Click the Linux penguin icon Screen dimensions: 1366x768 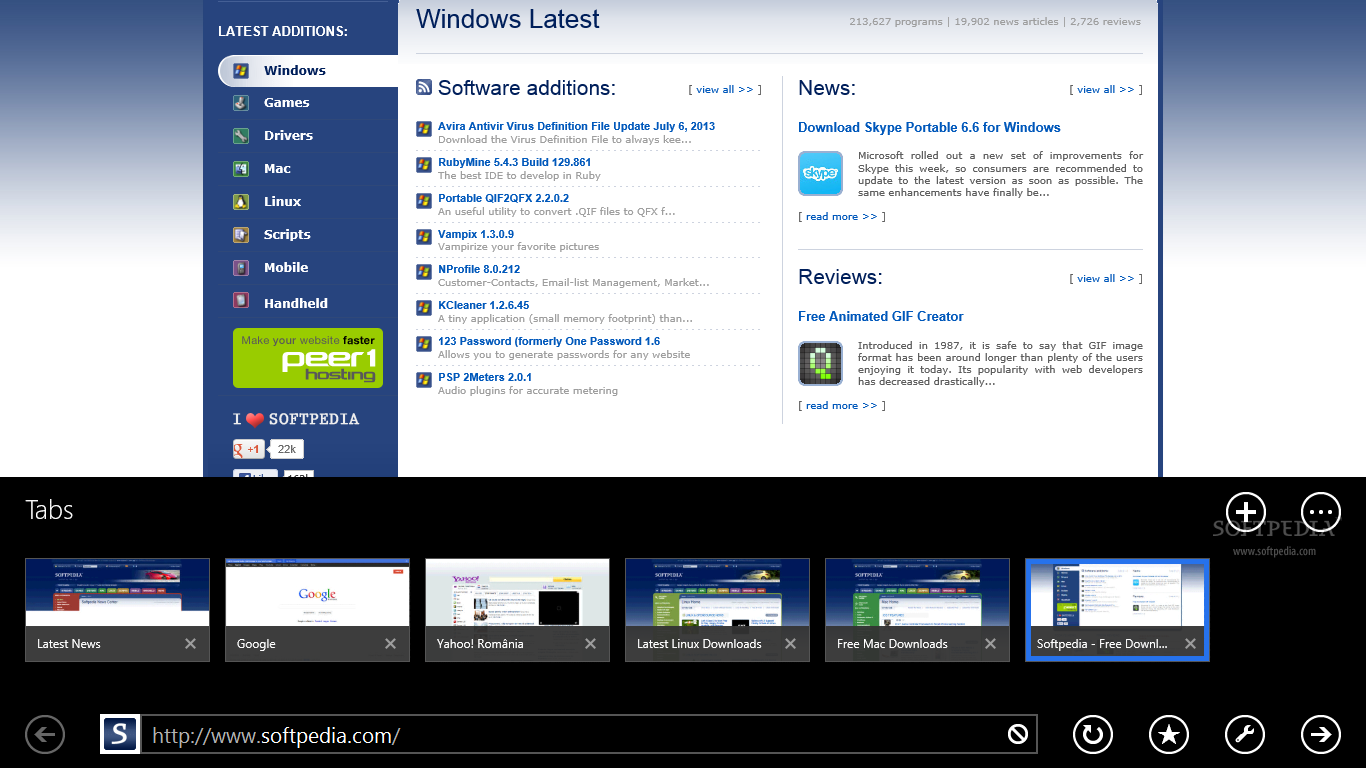pos(241,201)
